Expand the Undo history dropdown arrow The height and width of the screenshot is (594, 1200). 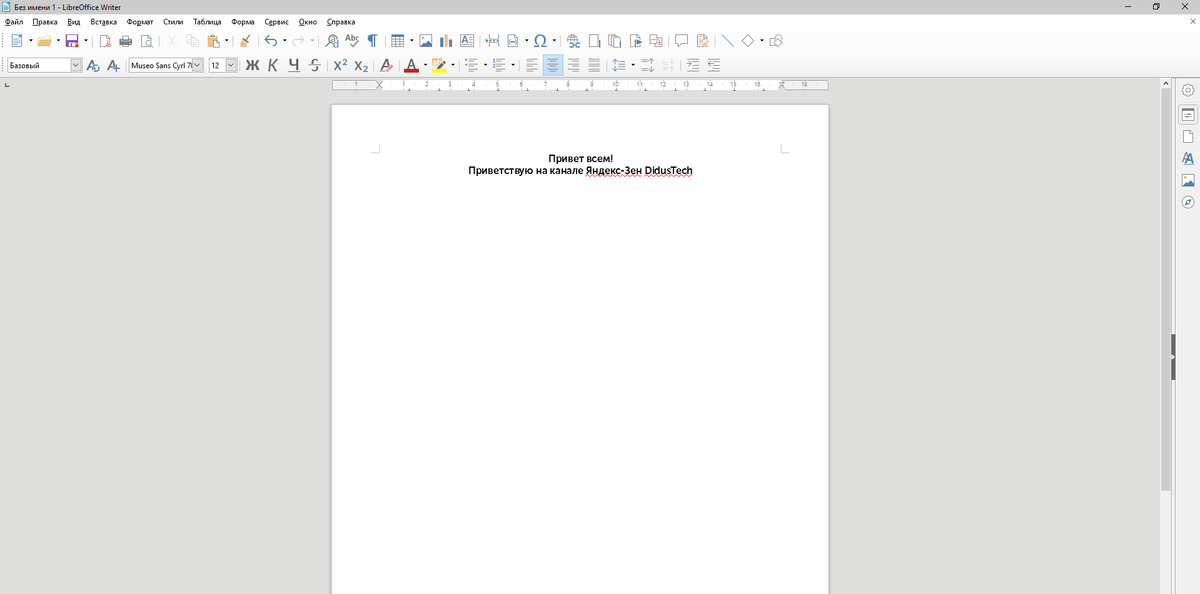(x=284, y=41)
